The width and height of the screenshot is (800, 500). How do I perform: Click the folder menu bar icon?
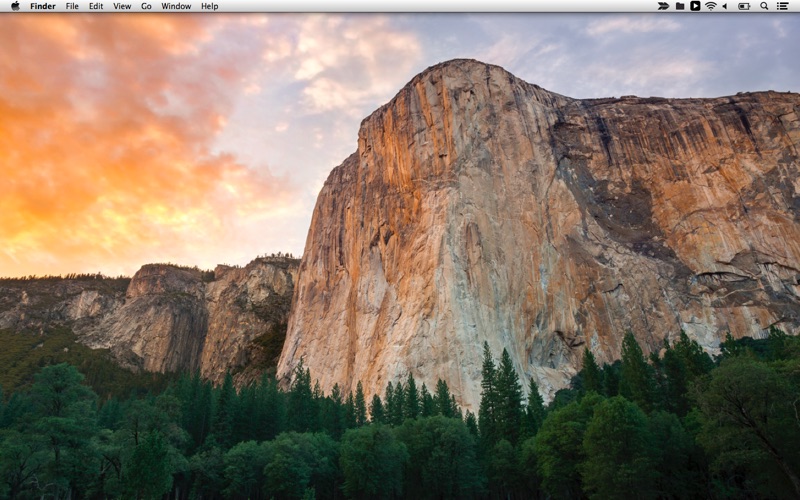680,6
